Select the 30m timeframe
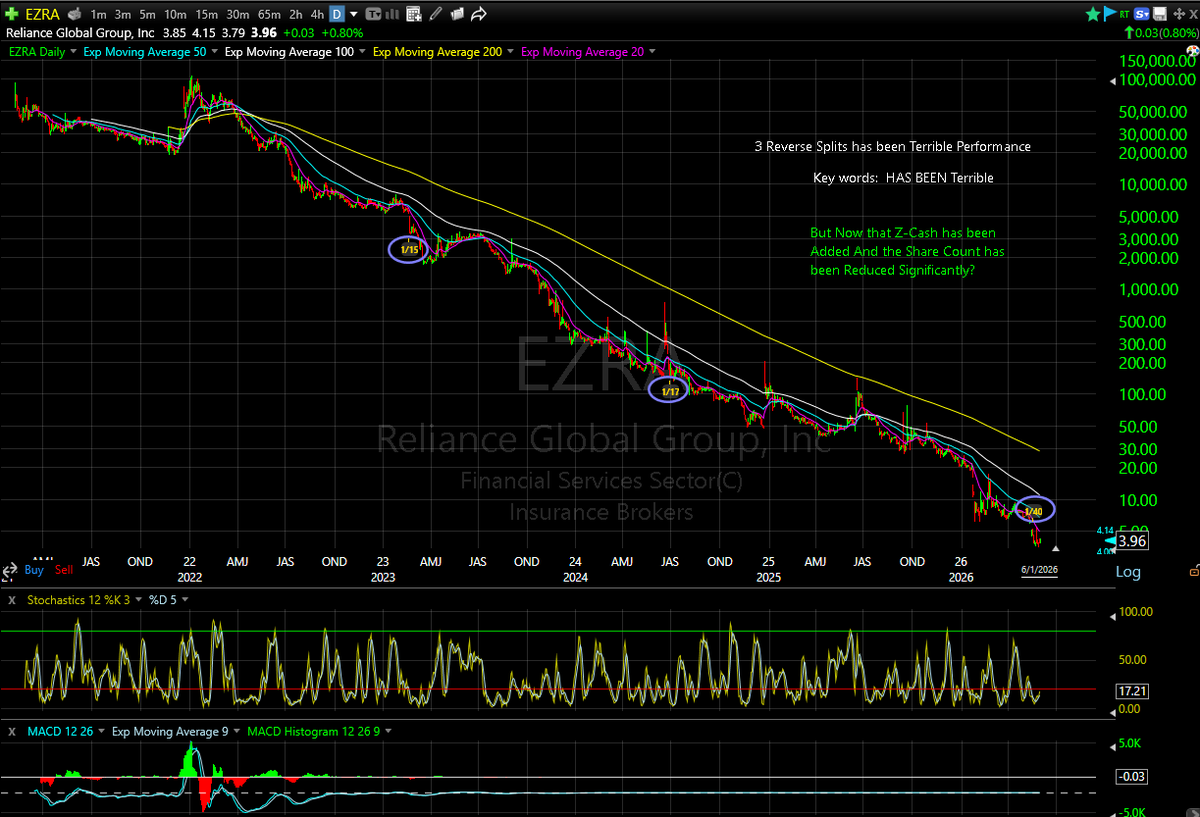This screenshot has width=1200, height=817. point(238,14)
